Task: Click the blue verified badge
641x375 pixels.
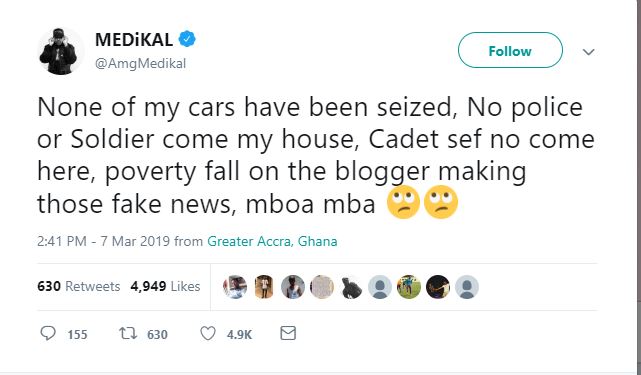Action: click(x=187, y=39)
